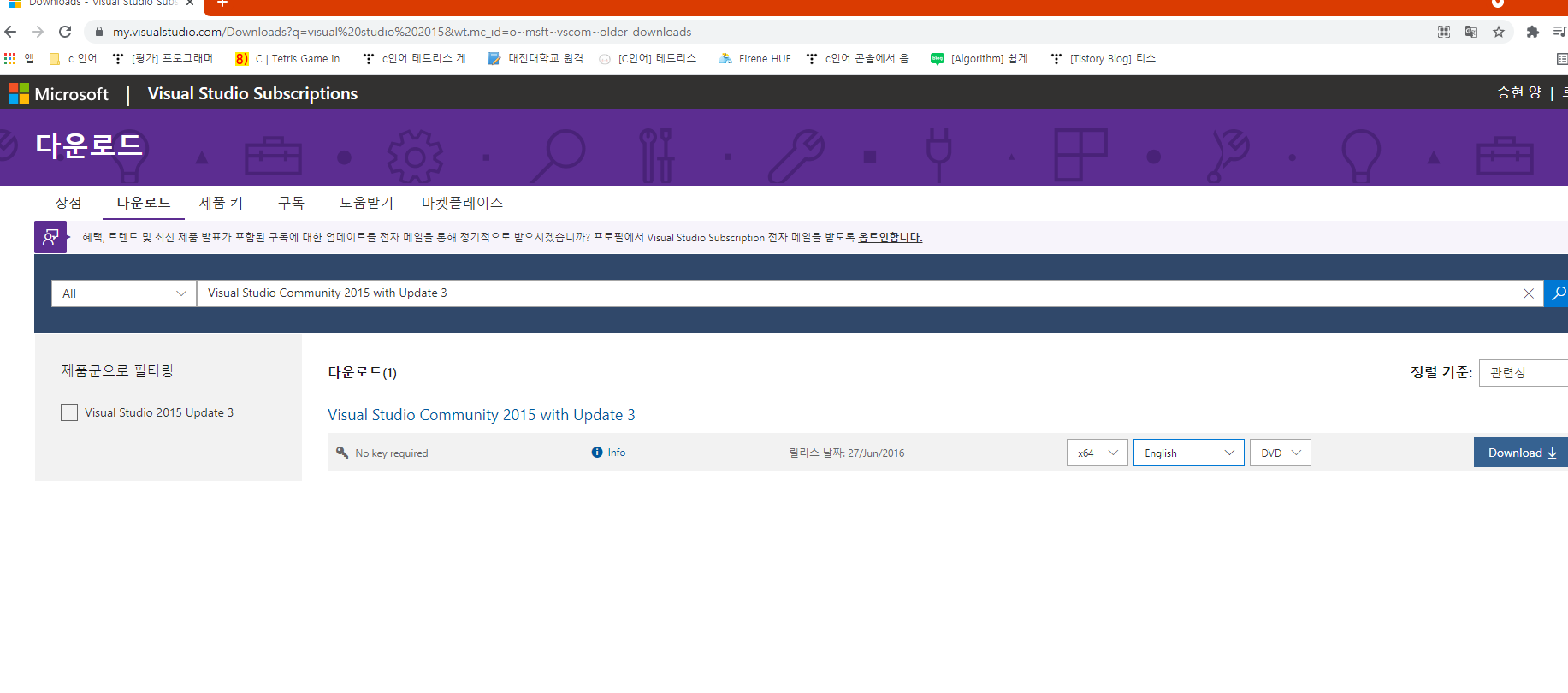This screenshot has width=1568, height=693.
Task: Open the All category dropdown
Action: coord(124,293)
